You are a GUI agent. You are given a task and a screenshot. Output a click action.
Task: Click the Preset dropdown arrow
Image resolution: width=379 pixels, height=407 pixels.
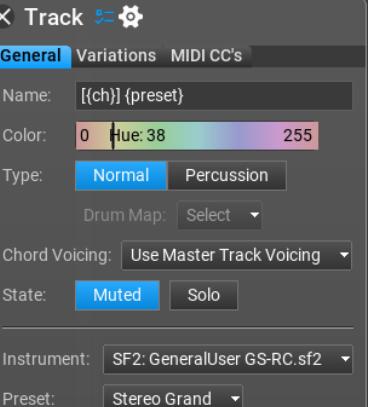coord(235,399)
